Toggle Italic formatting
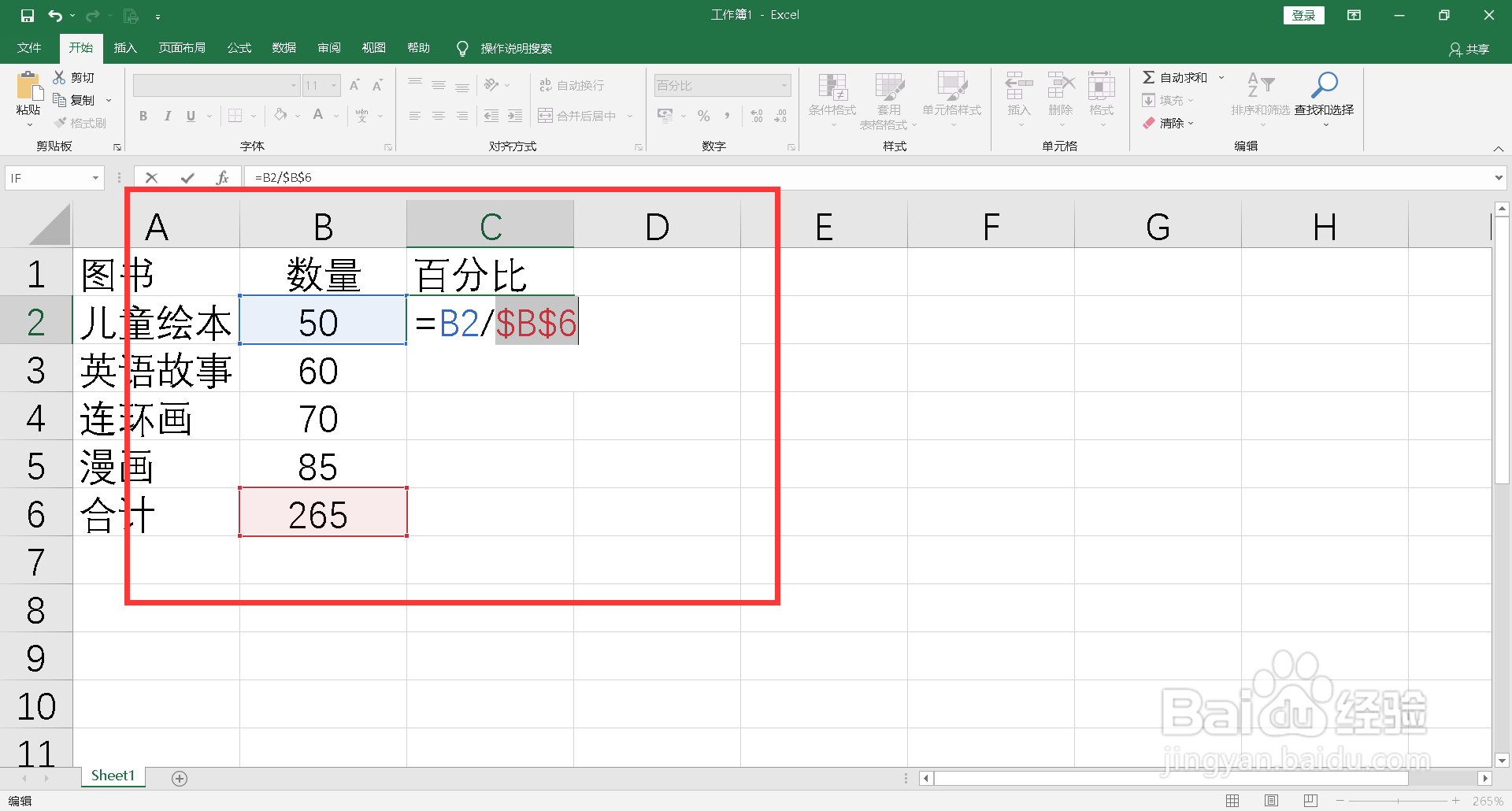 click(167, 116)
